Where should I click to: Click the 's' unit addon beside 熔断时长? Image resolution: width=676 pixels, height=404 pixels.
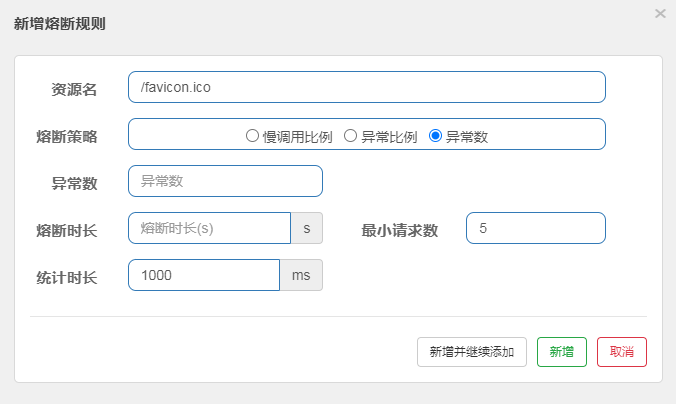[306, 228]
